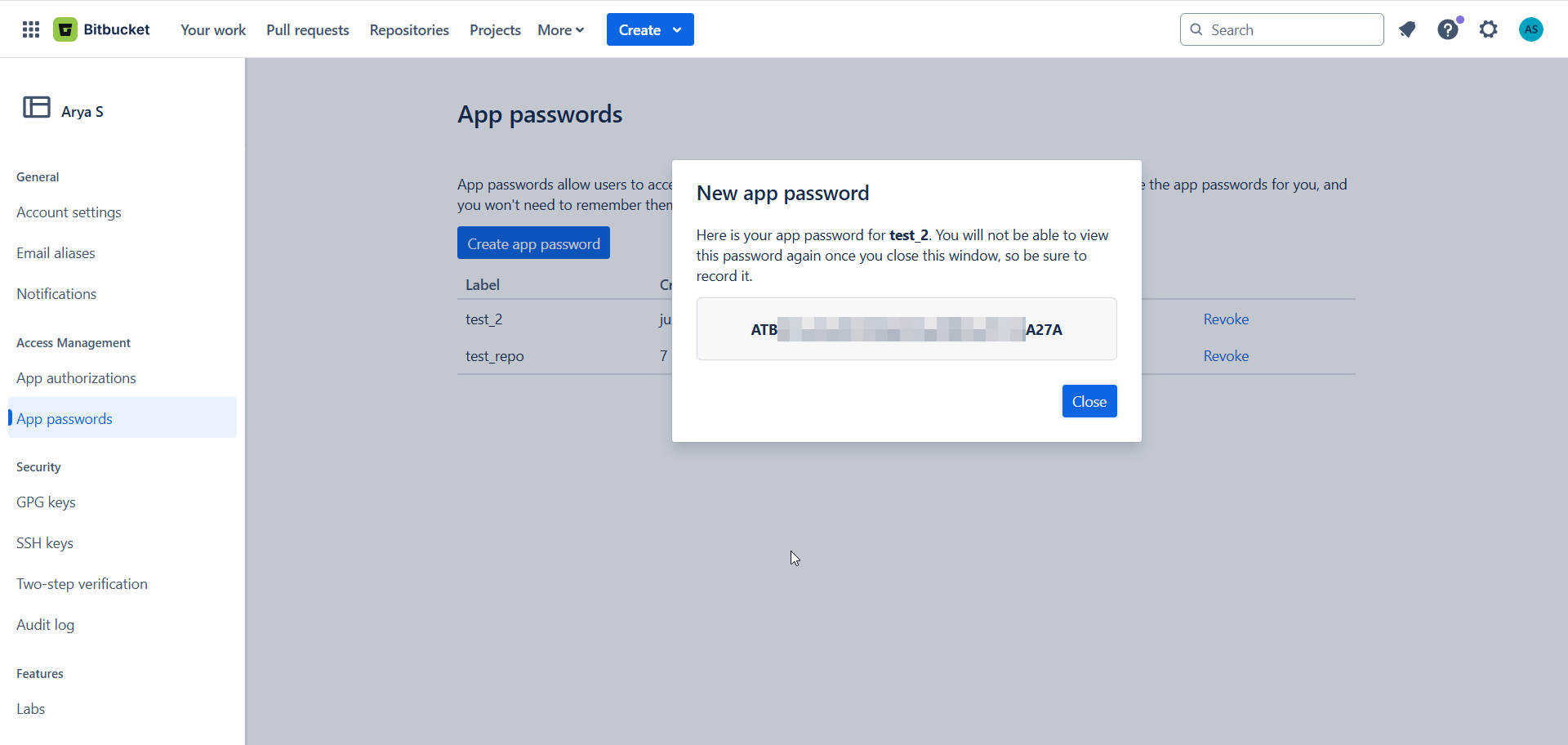The width and height of the screenshot is (1568, 745).
Task: Open the Audit log page
Action: coord(45,624)
